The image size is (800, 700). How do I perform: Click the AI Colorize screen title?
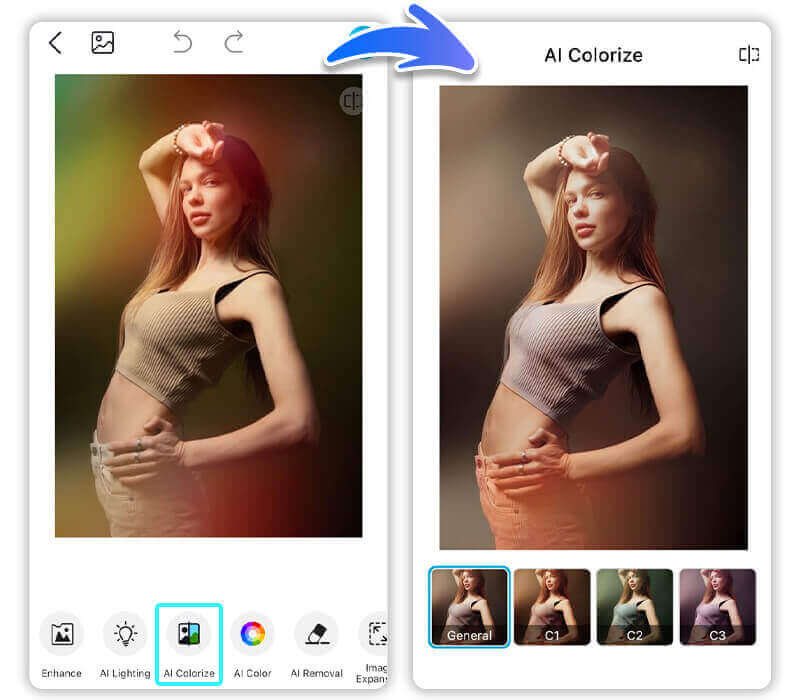coord(593,55)
